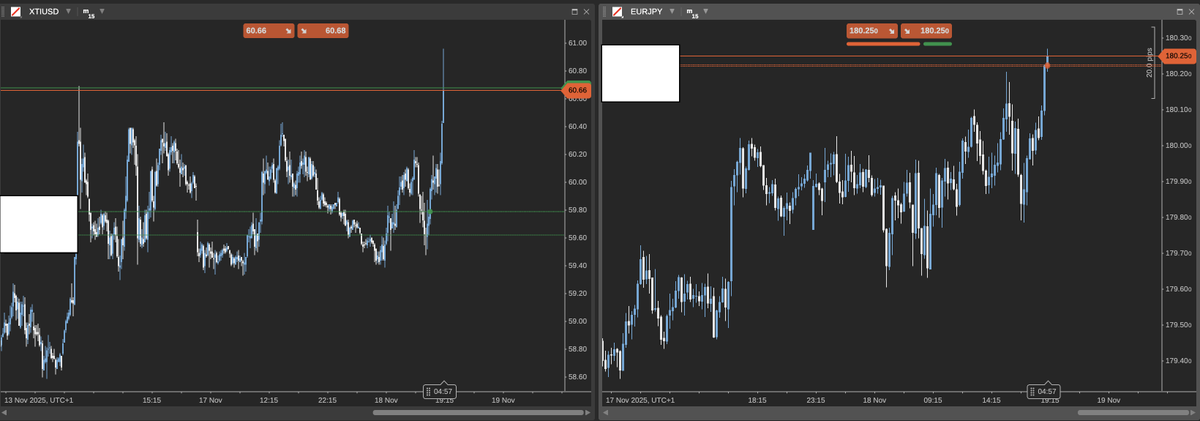Click the orange price dot on the EURJPY candle
The image size is (1200, 421).
click(x=1047, y=66)
